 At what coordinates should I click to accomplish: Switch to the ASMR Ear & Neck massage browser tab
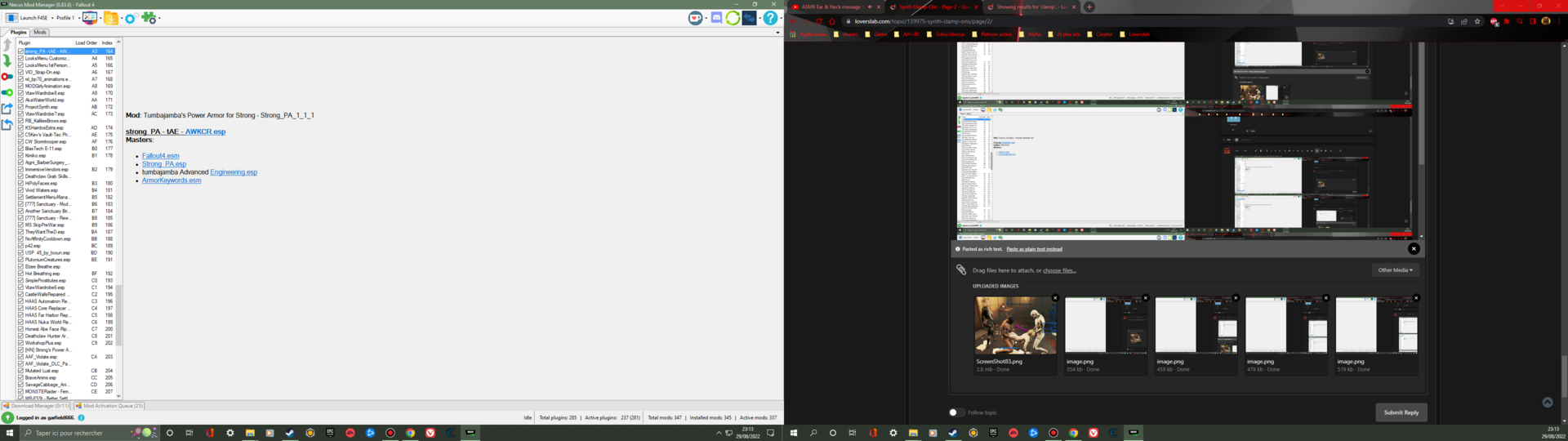pyautogui.click(x=836, y=7)
